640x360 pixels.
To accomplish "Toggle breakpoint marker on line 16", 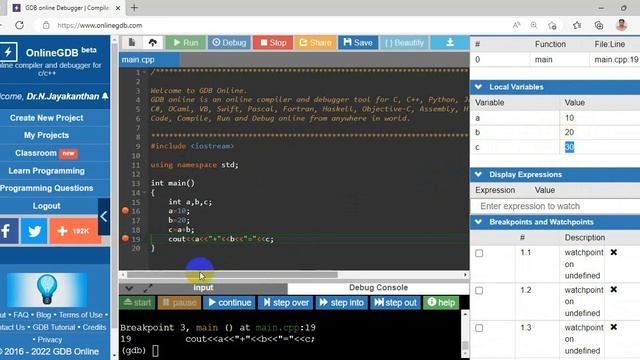I will click(125, 211).
